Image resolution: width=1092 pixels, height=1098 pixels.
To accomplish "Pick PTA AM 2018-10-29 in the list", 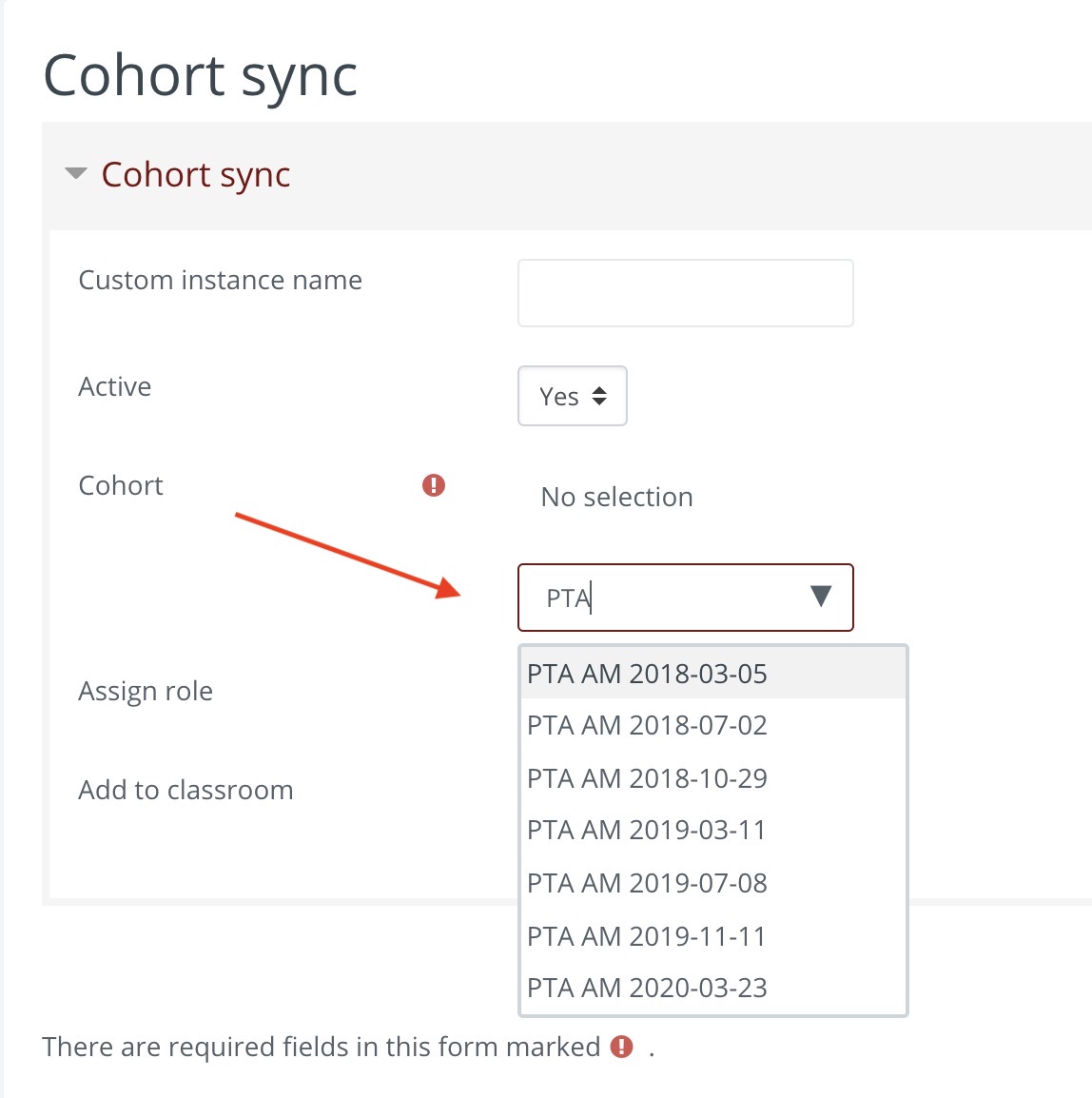I will coord(647,778).
